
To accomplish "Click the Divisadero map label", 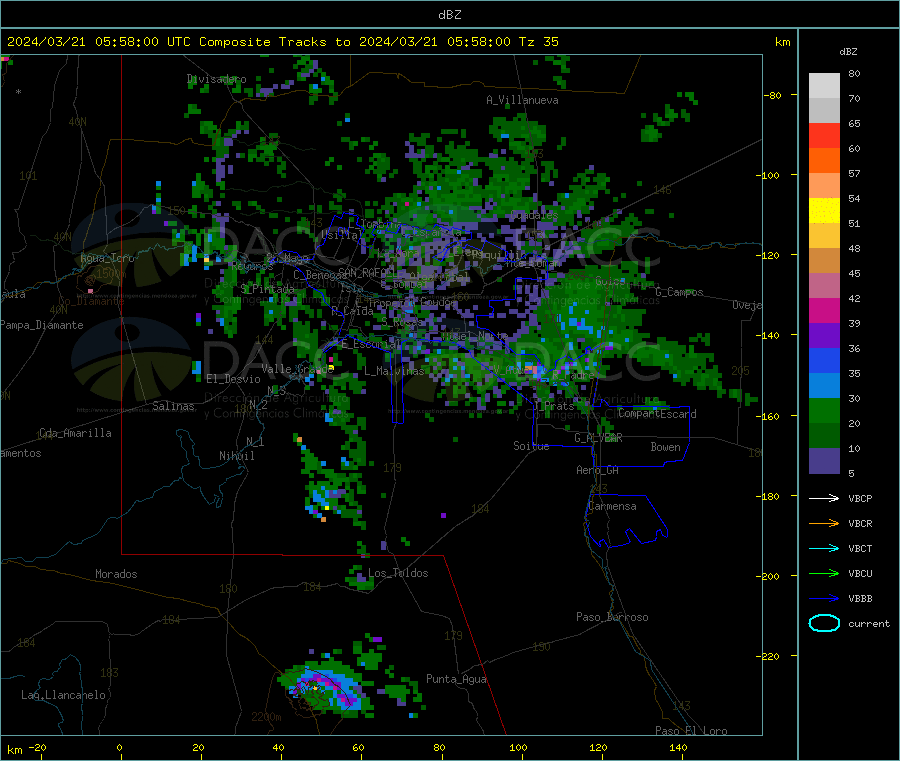I will pyautogui.click(x=217, y=79).
